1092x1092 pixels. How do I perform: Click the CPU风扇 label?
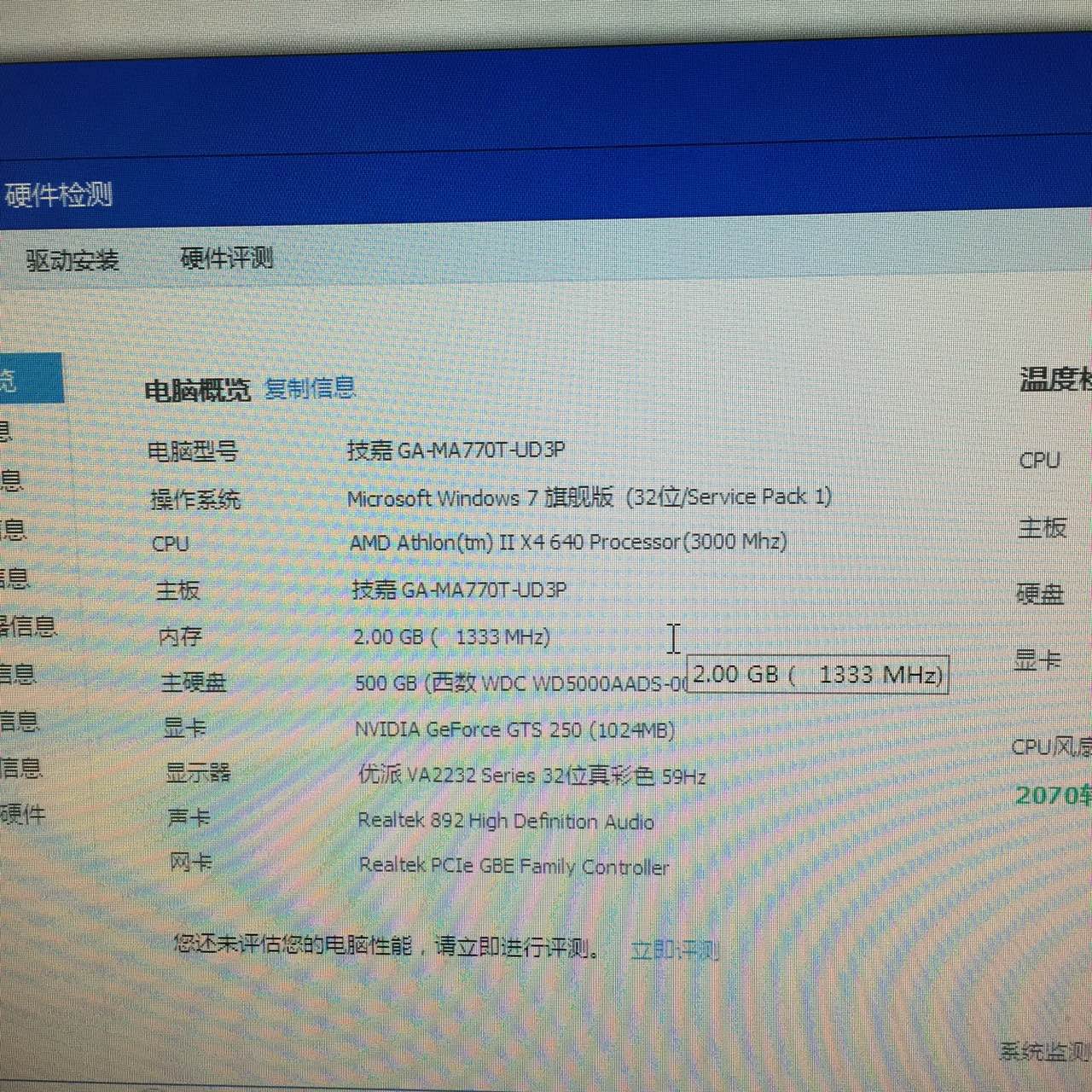pyautogui.click(x=1051, y=747)
